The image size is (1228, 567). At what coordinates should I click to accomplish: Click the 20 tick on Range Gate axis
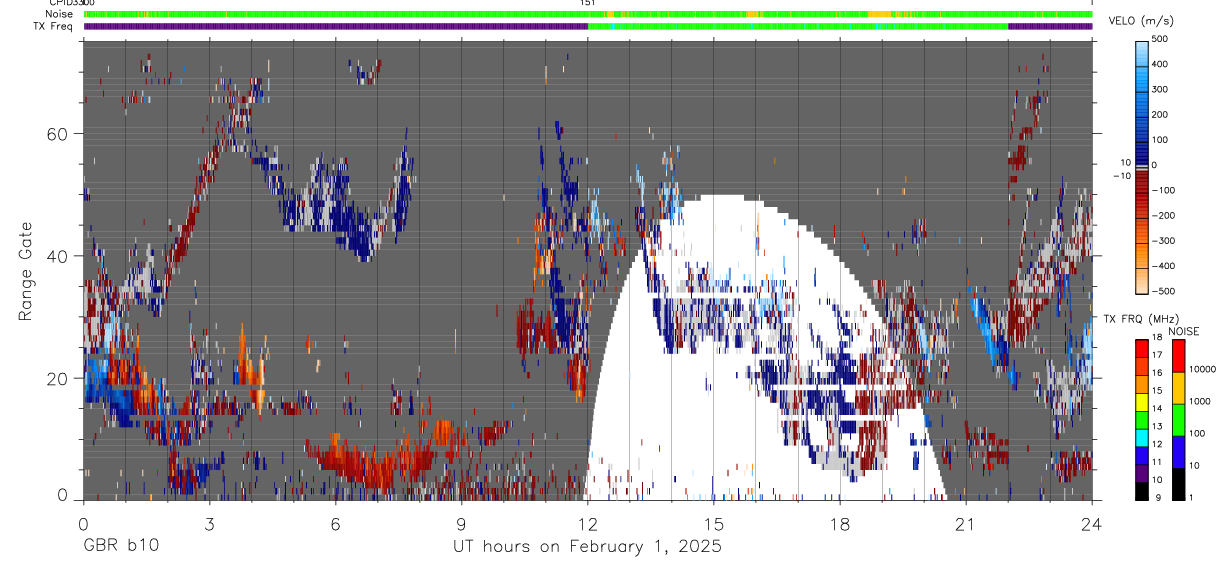59,378
